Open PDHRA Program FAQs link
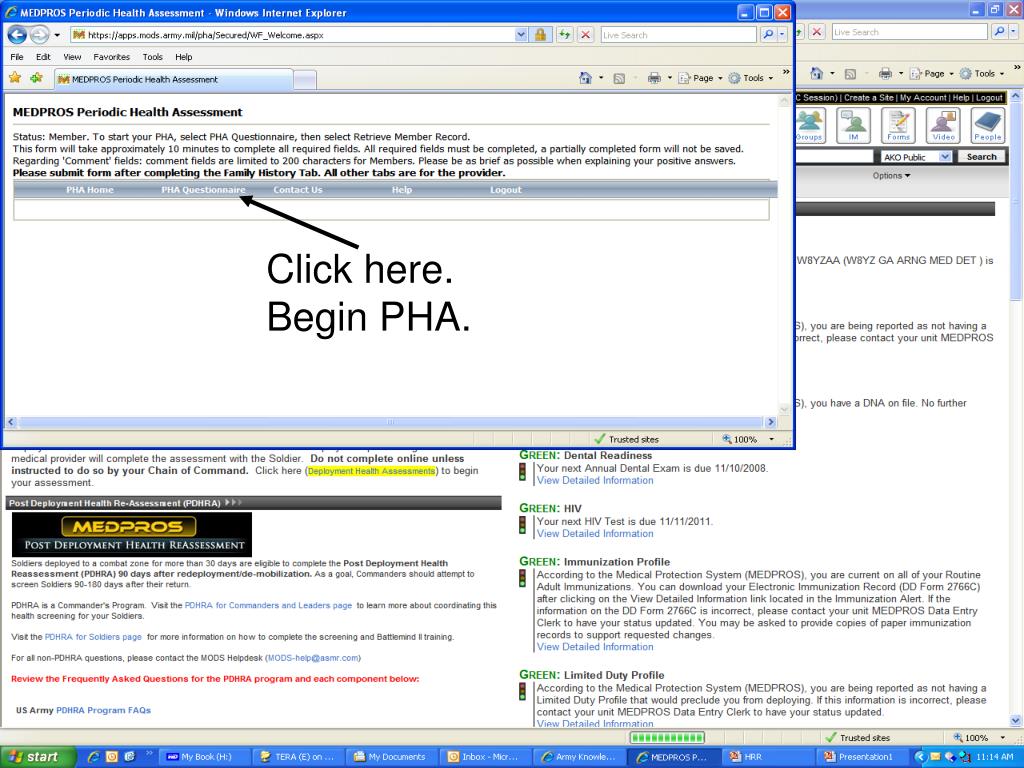The height and width of the screenshot is (768, 1024). coord(103,711)
